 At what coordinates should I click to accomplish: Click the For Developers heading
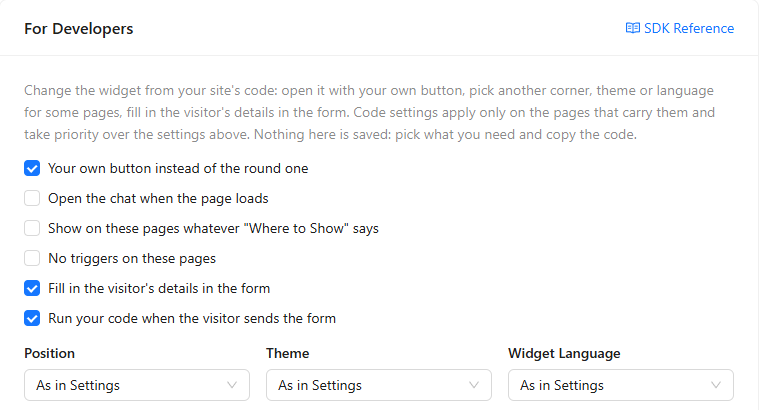tap(78, 29)
